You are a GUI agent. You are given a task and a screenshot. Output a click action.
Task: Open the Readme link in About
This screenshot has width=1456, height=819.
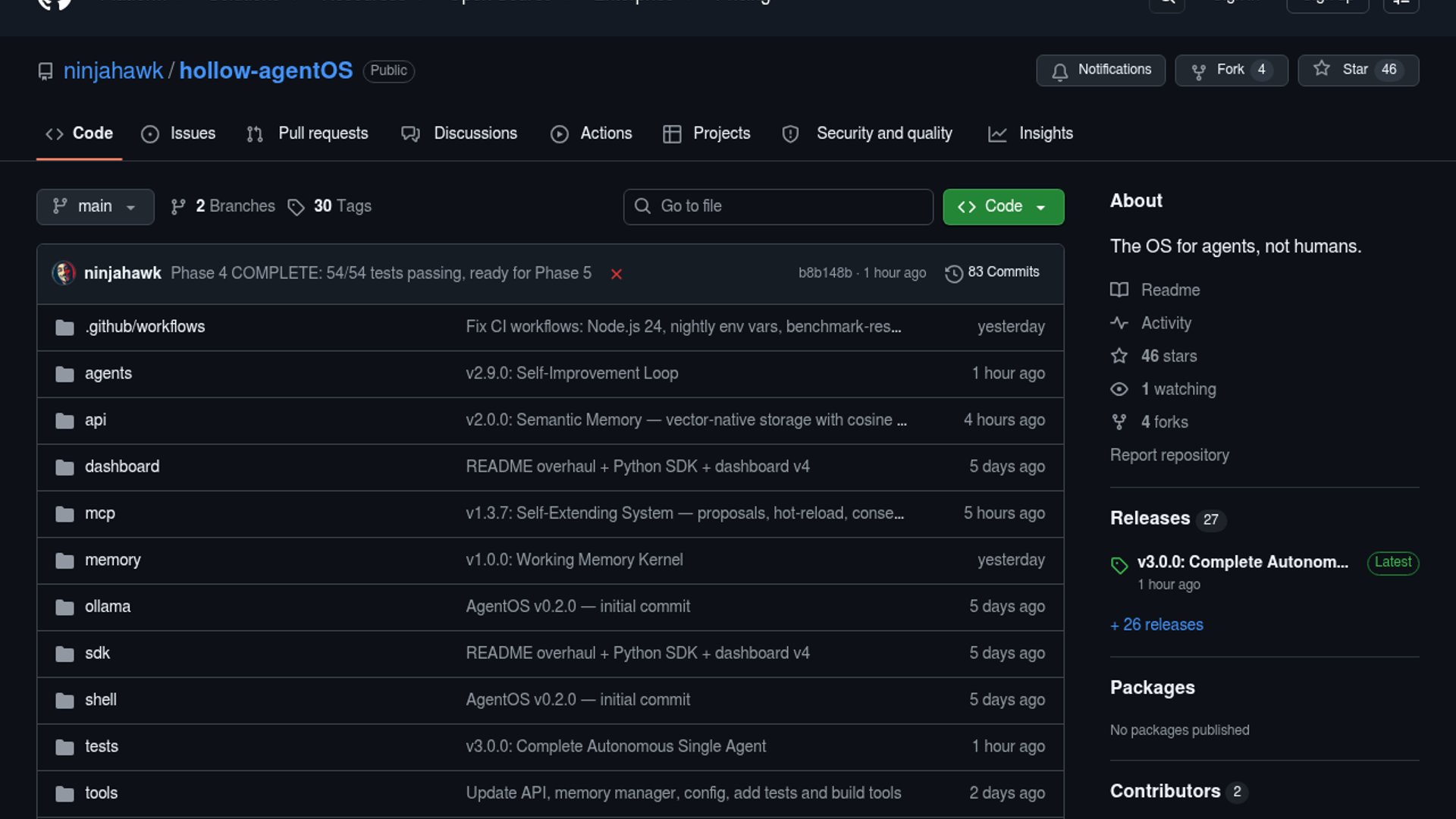[1169, 290]
